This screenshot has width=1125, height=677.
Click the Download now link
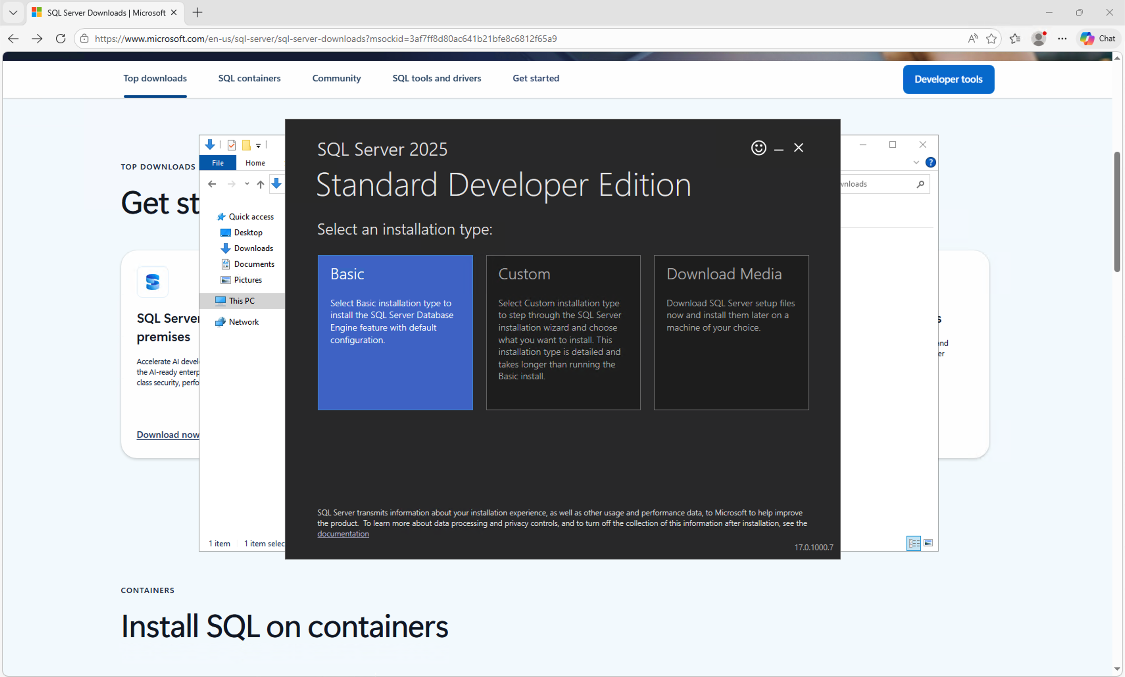168,435
